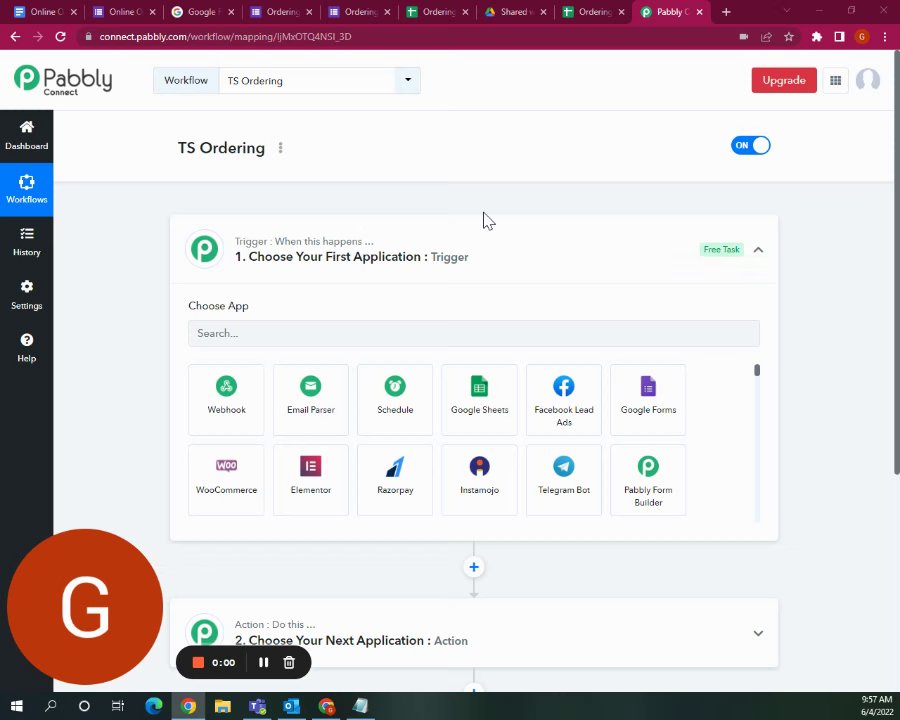Screen dimensions: 900x720
Task: Pick the Razorpay app
Action: point(395,480)
